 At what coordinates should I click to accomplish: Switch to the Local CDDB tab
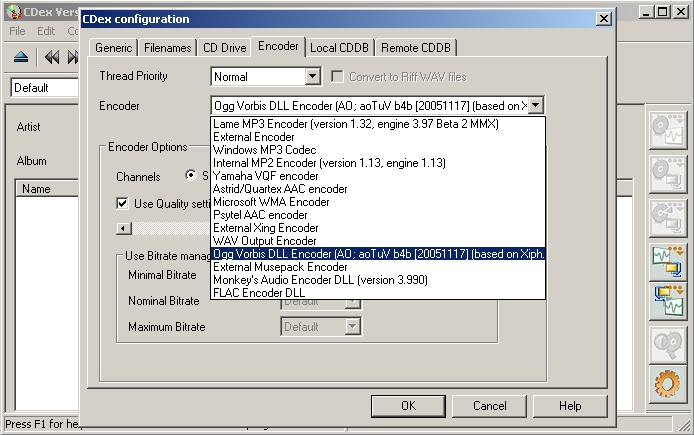coord(339,47)
